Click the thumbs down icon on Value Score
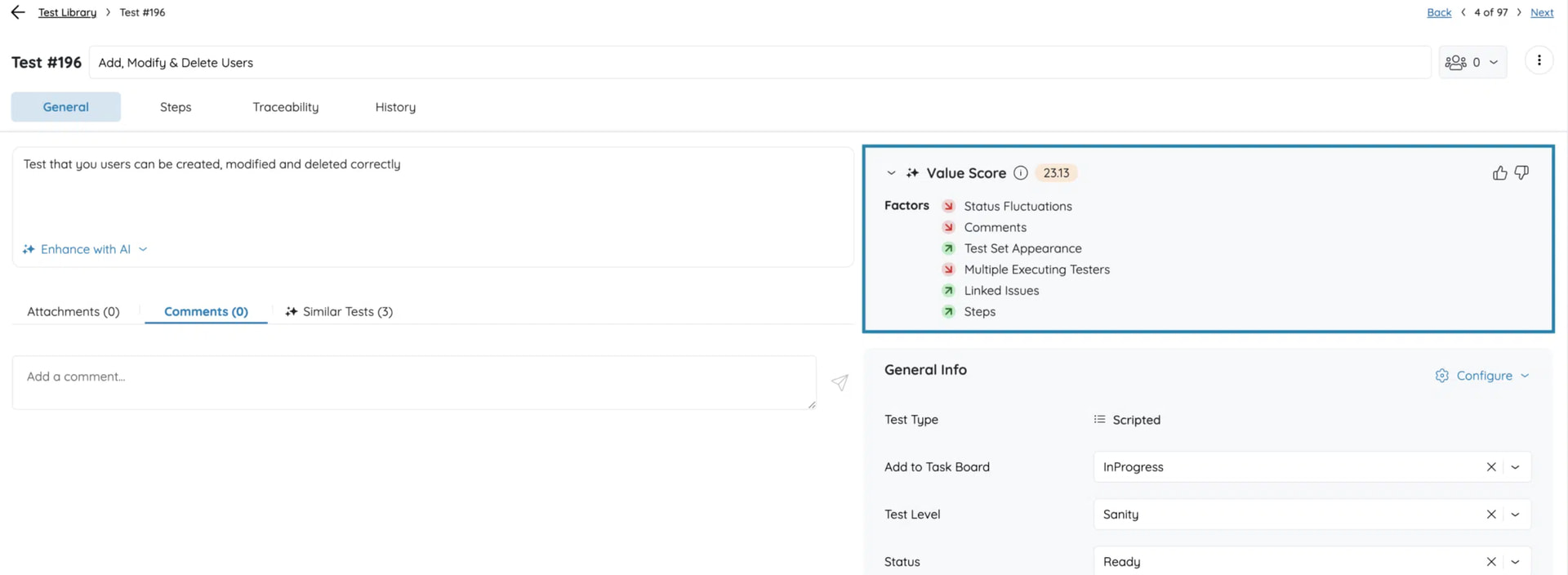 coord(1521,173)
